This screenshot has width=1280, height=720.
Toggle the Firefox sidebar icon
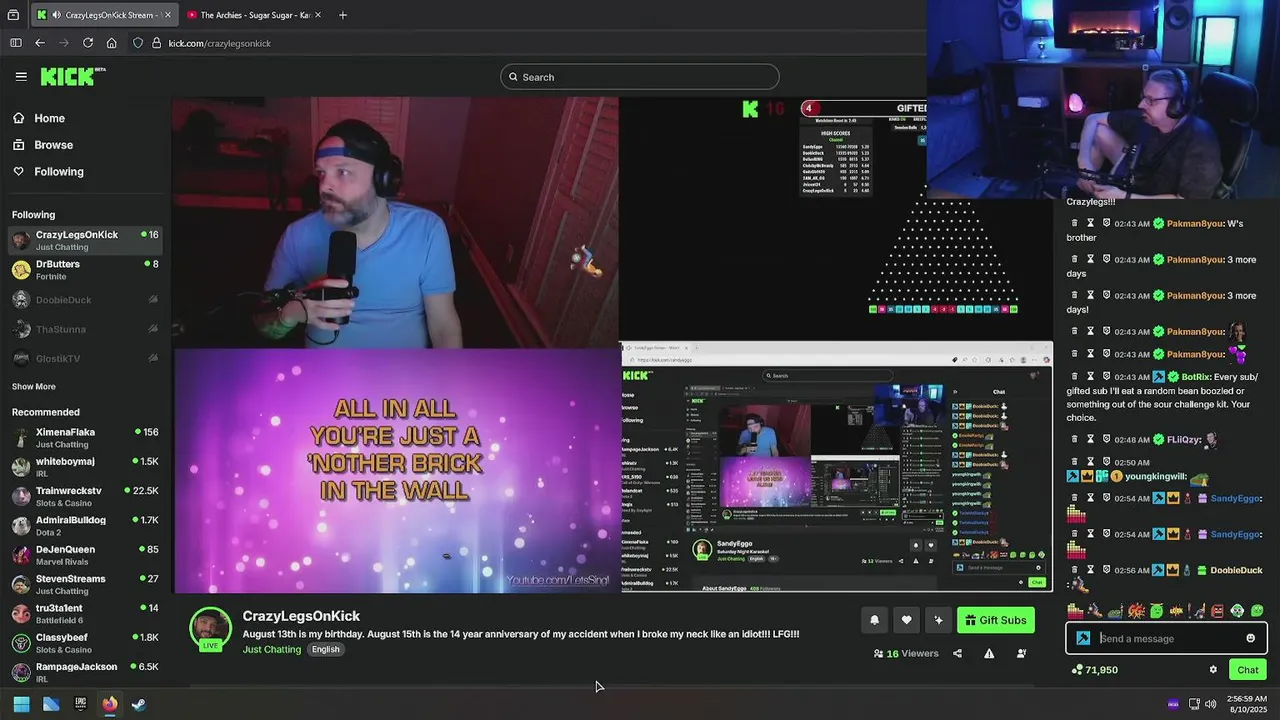pos(15,43)
